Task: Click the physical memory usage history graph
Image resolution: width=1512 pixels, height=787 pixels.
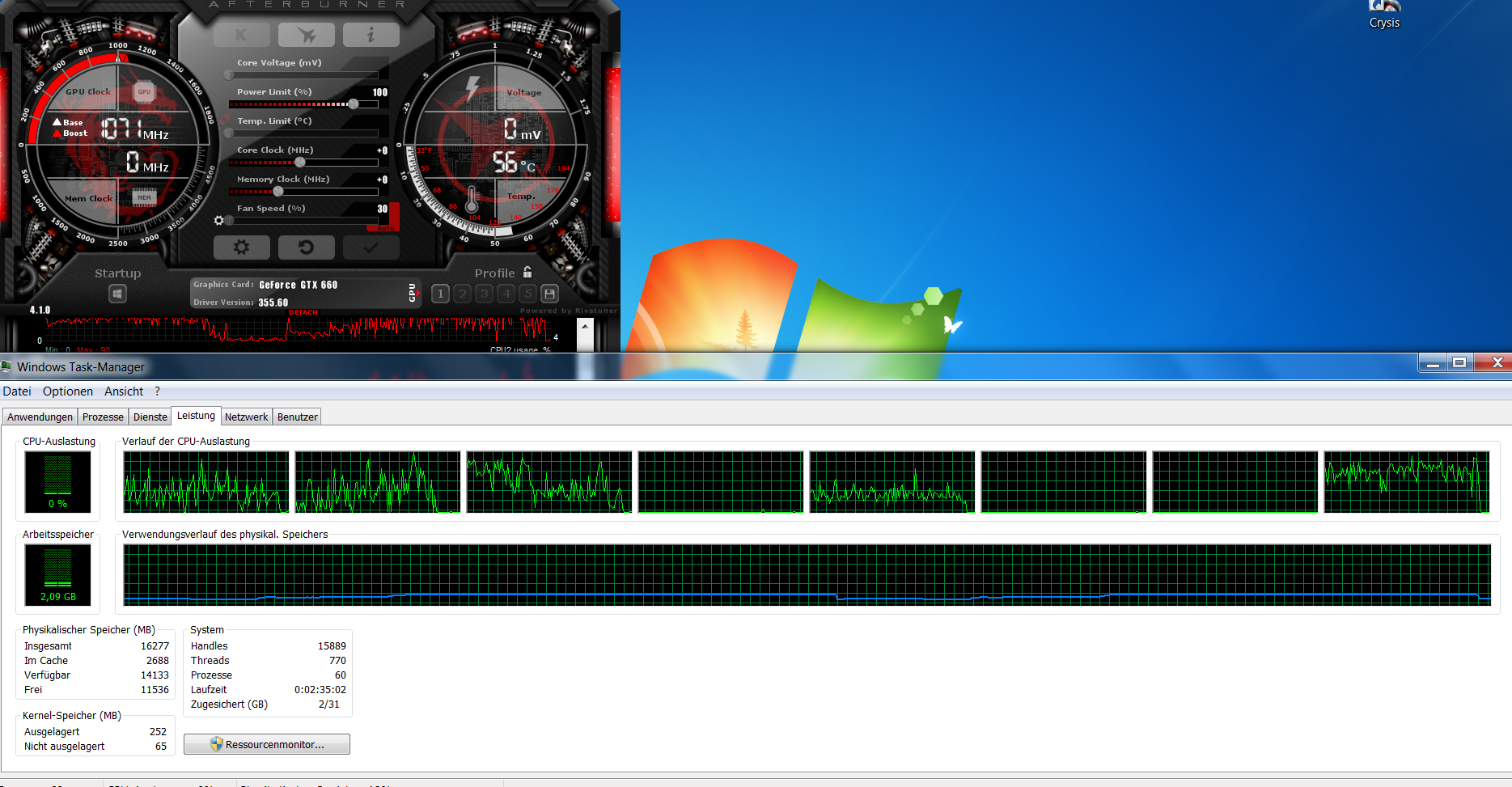Action: (807, 575)
